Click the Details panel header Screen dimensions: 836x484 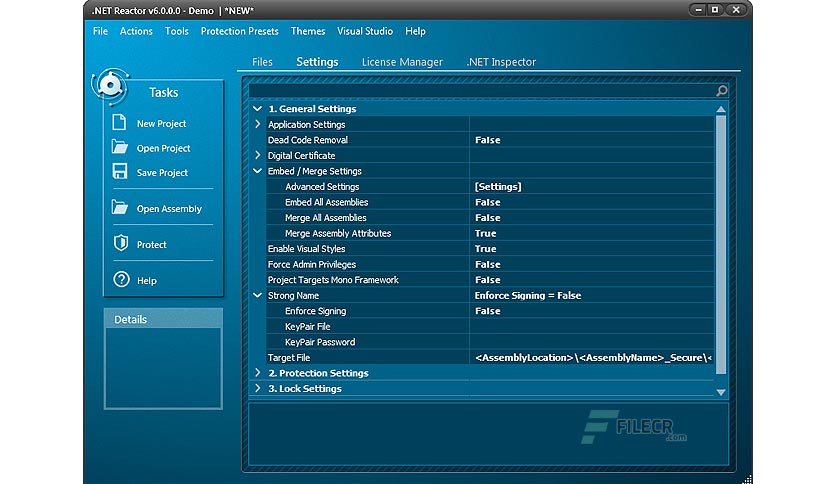pos(163,319)
